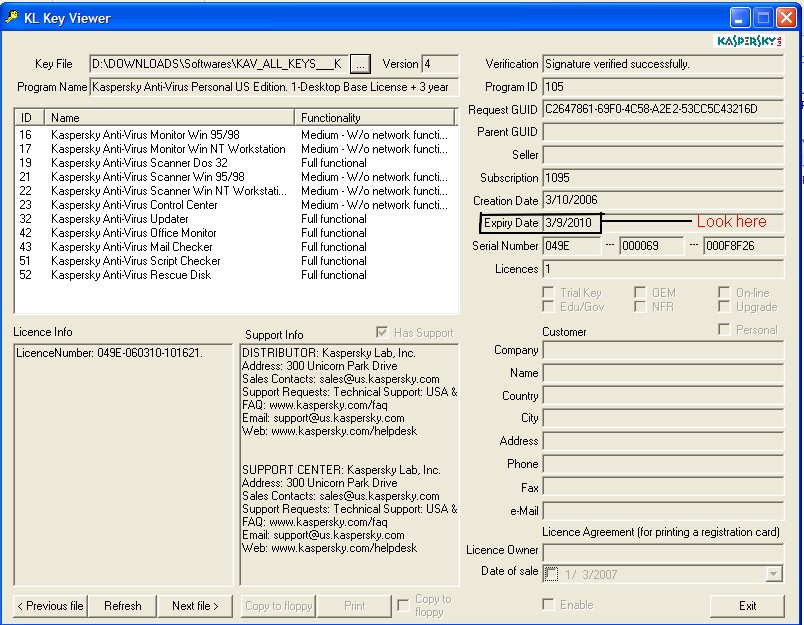
Task: Select row Kaspersky Anti-Virus Office Monitor
Action: pyautogui.click(x=234, y=233)
